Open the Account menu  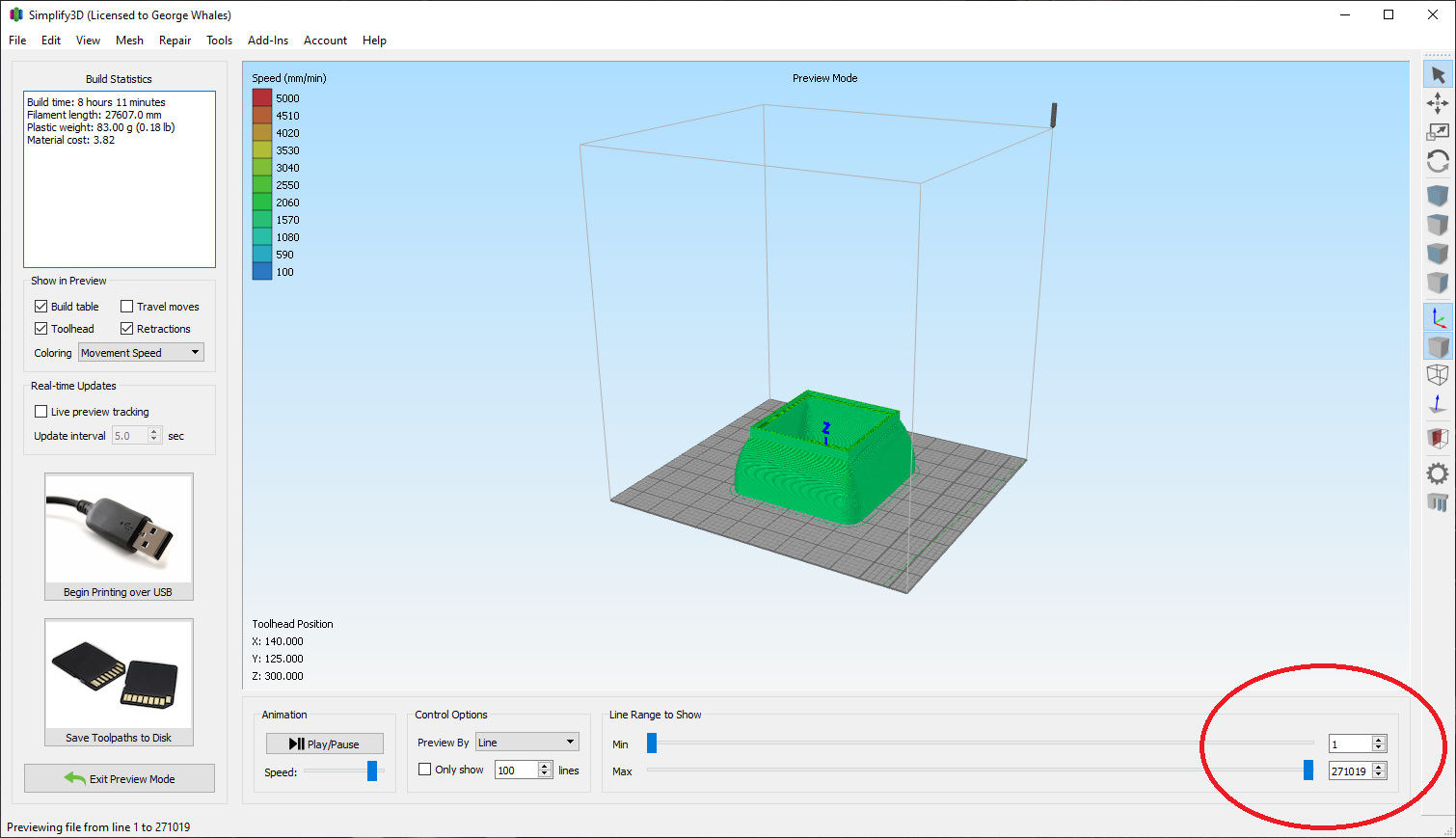click(325, 41)
